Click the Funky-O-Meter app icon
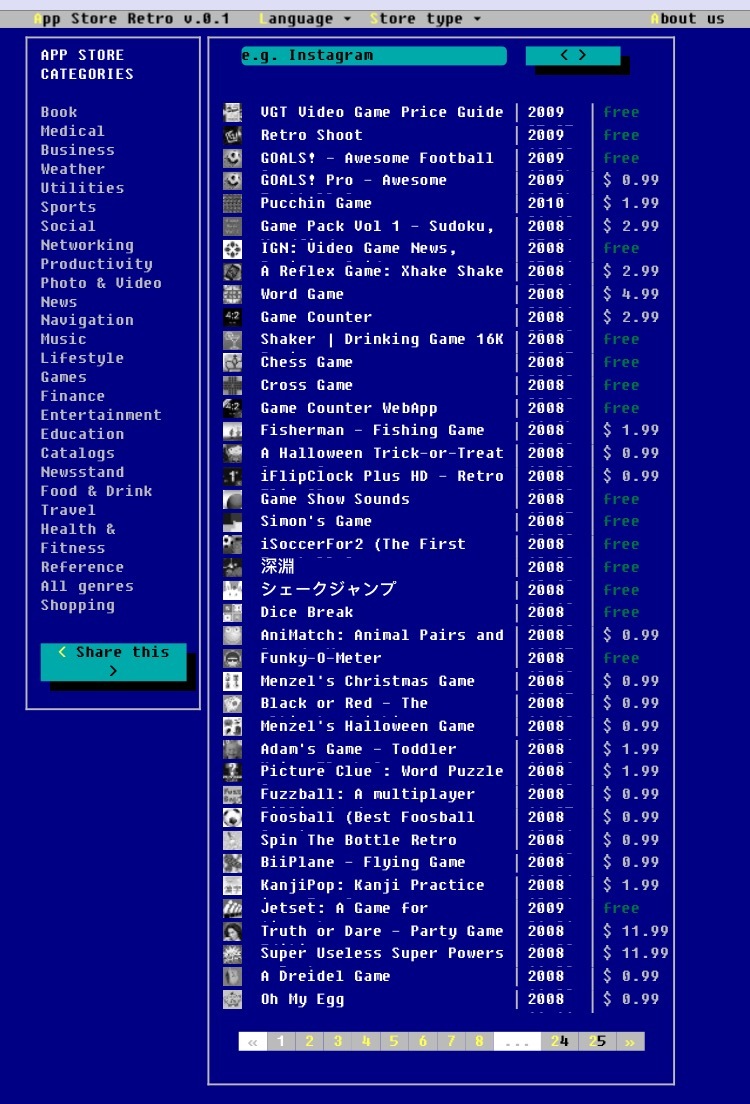Image resolution: width=750 pixels, height=1104 pixels. 232,658
